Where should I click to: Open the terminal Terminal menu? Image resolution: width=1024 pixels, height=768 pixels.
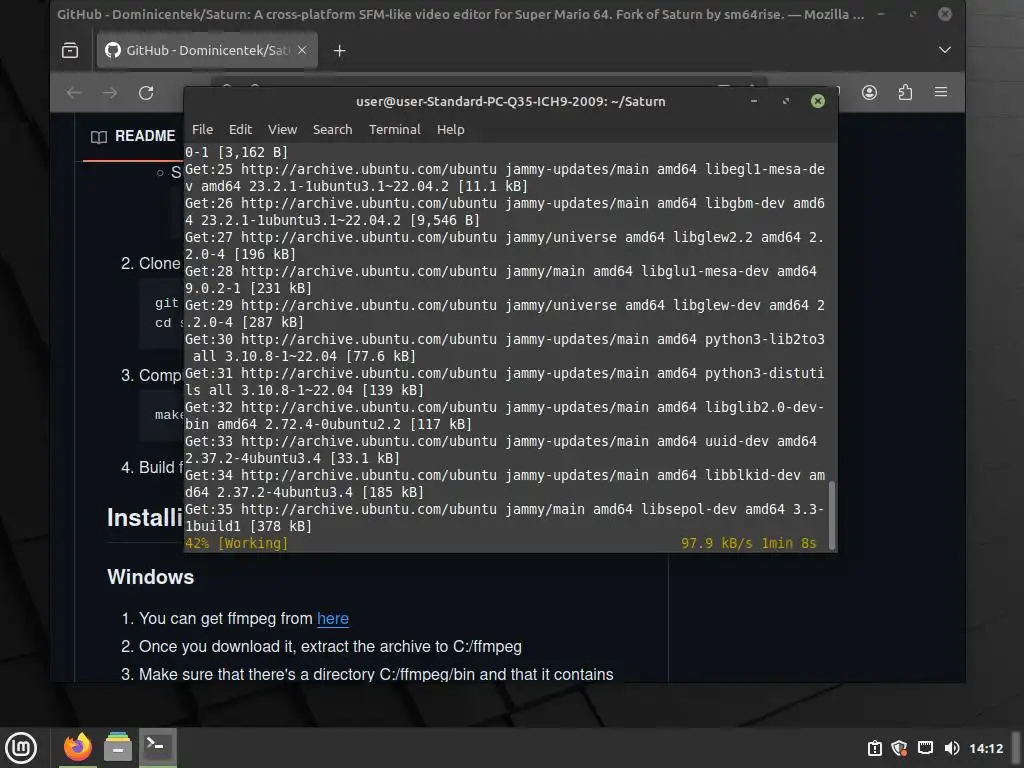pyautogui.click(x=394, y=129)
